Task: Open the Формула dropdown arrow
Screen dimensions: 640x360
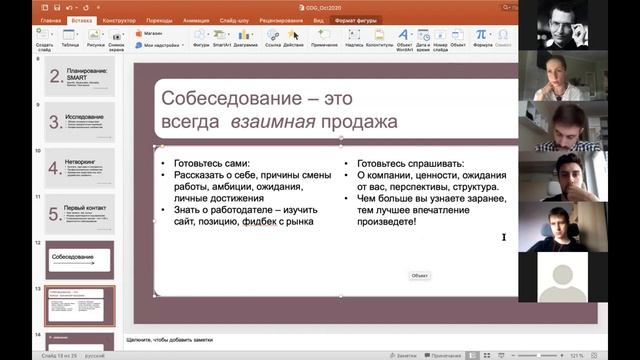Action: click(x=490, y=34)
